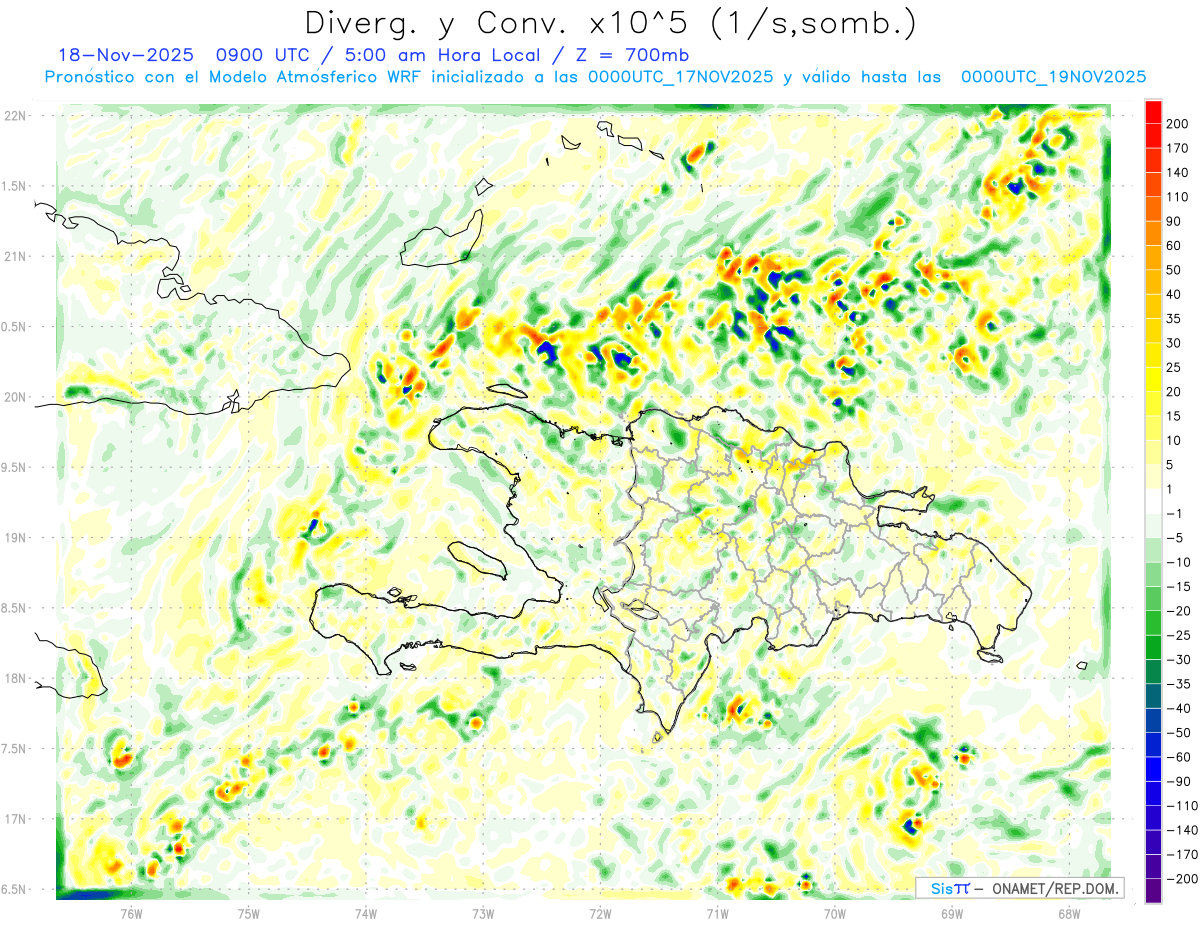
Task: Click the legend swatch between 170 and 200
Action: coord(1153,135)
